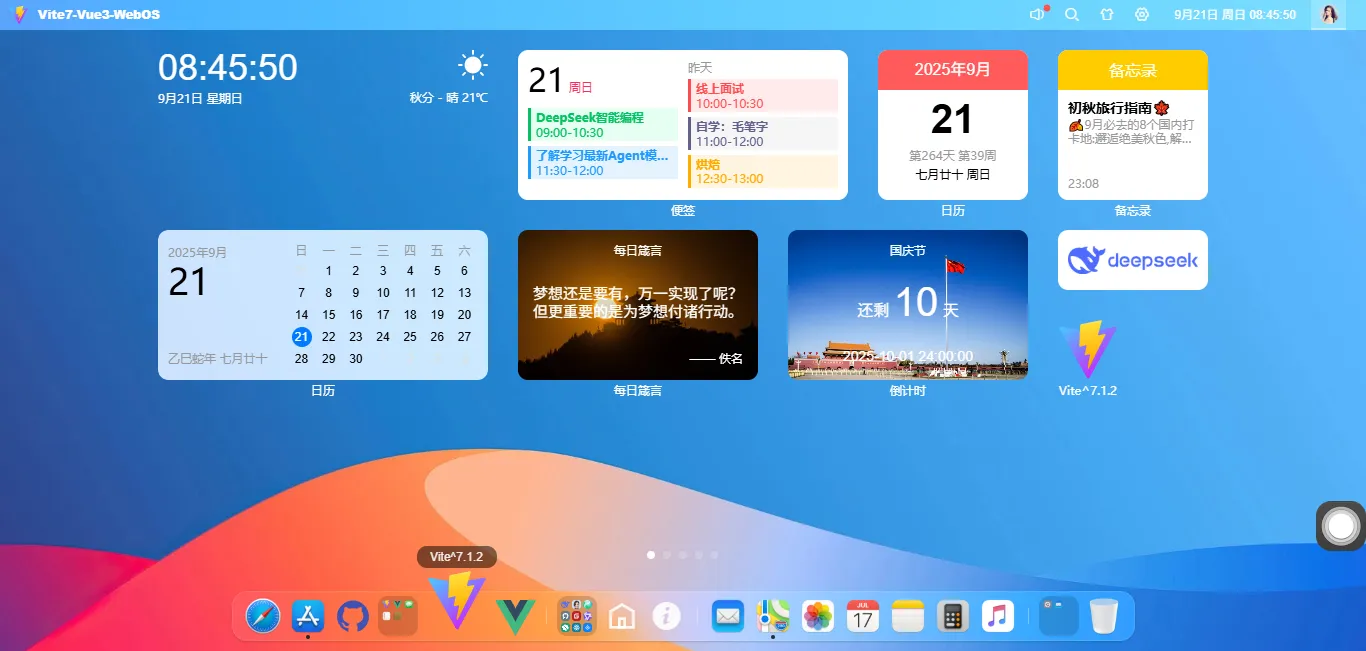This screenshot has width=1366, height=651.
Task: Open the App Store from the dock
Action: click(307, 616)
